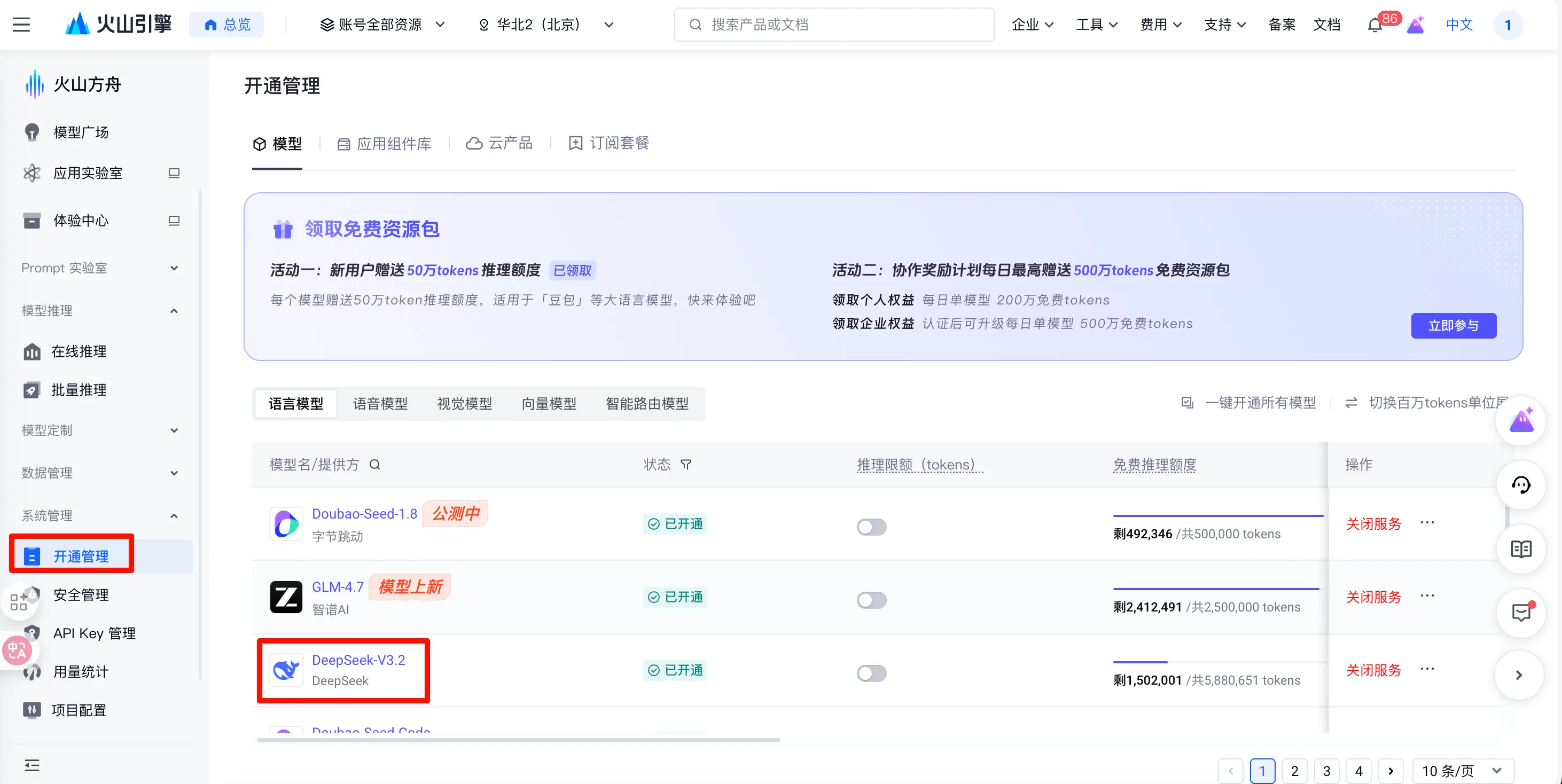Switch to the 语音模型 tab
Image resolution: width=1562 pixels, height=784 pixels.
[380, 404]
